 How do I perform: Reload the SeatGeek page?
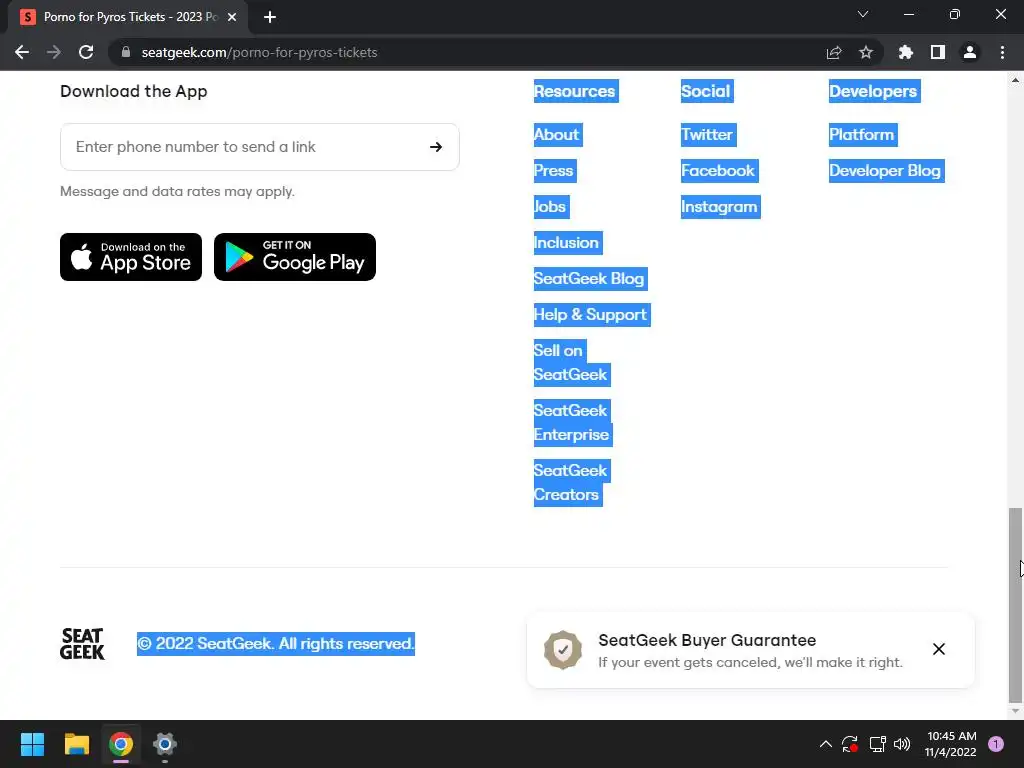(x=86, y=52)
